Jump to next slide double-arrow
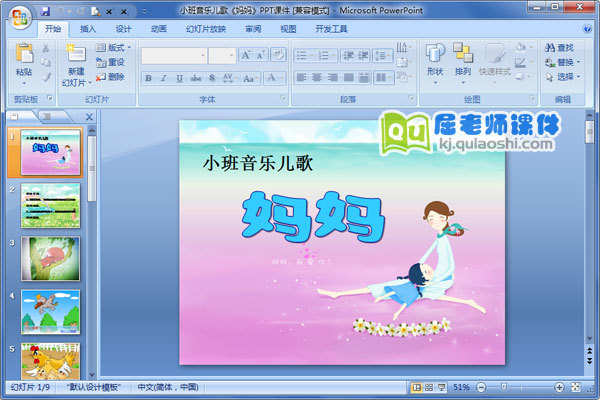Image resolution: width=600 pixels, height=400 pixels. (589, 361)
